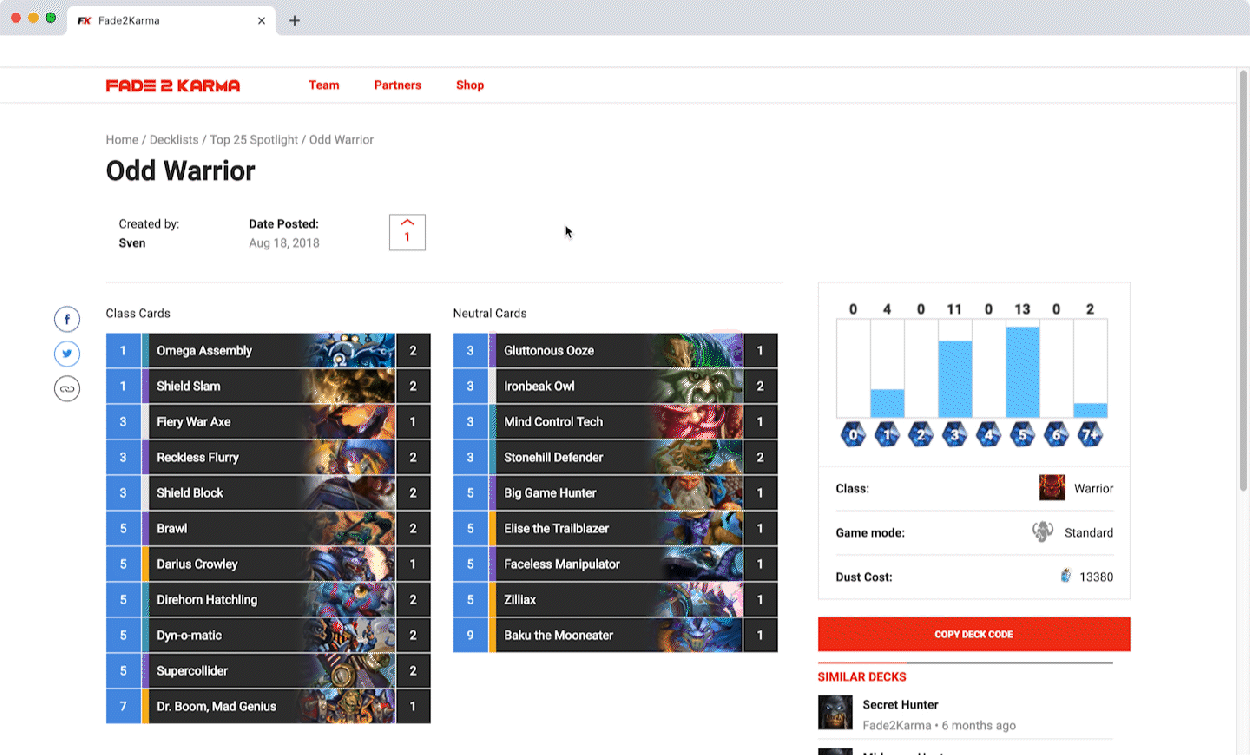Select Shield Slam card row

(268, 386)
